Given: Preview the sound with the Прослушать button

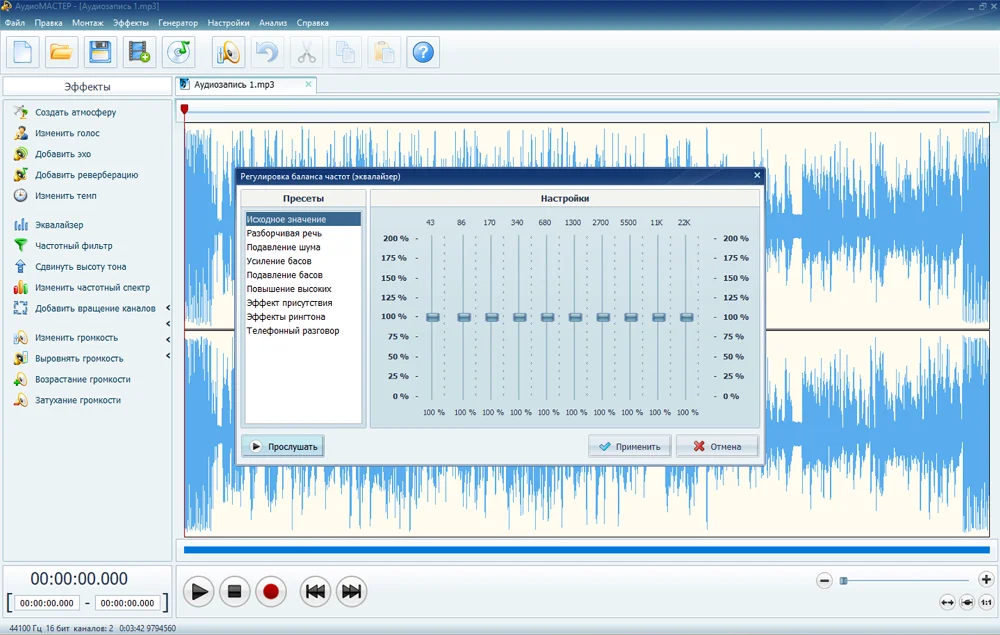Looking at the screenshot, I should (283, 447).
